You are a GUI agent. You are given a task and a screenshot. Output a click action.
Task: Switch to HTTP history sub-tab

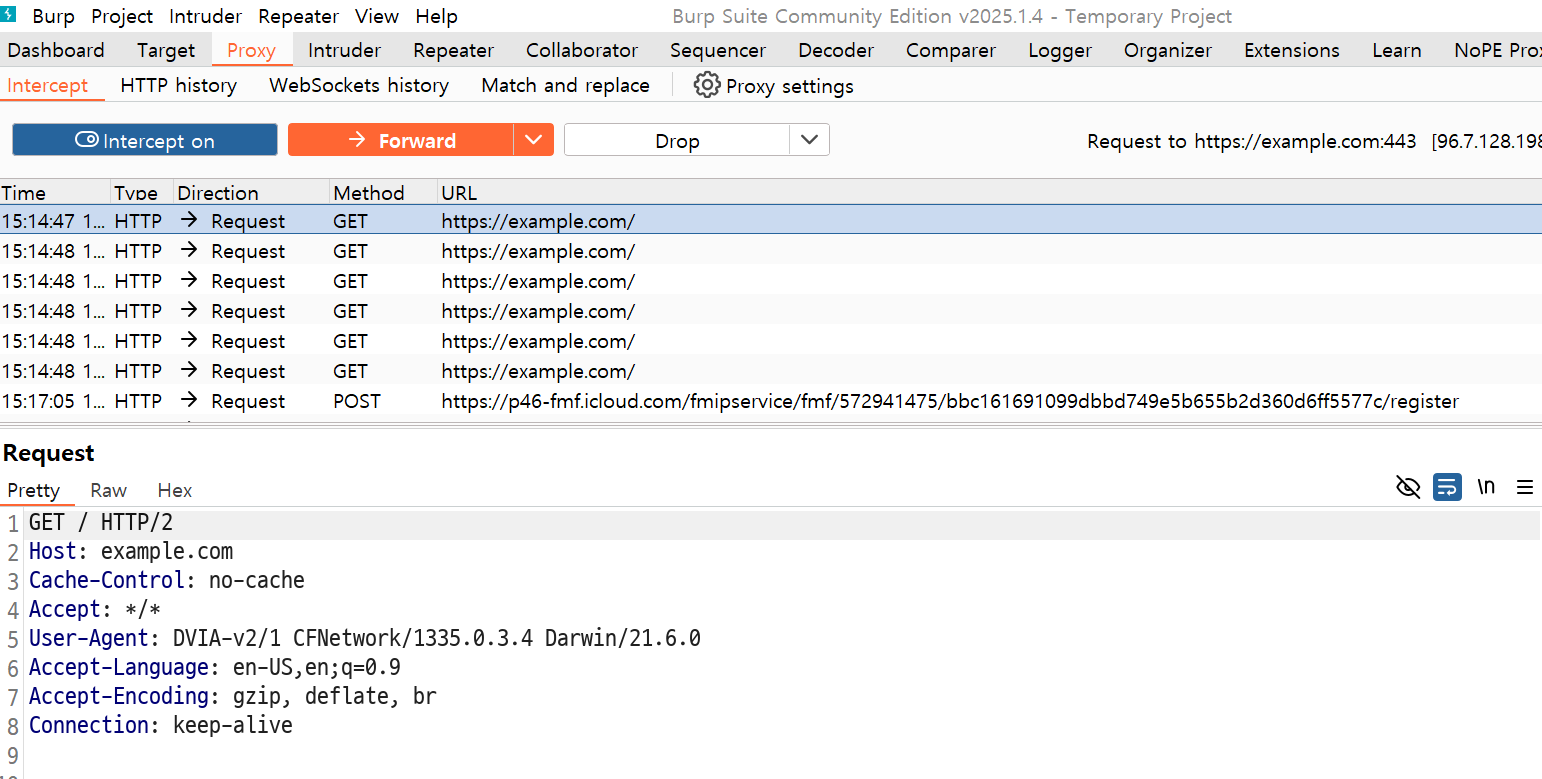[x=179, y=85]
